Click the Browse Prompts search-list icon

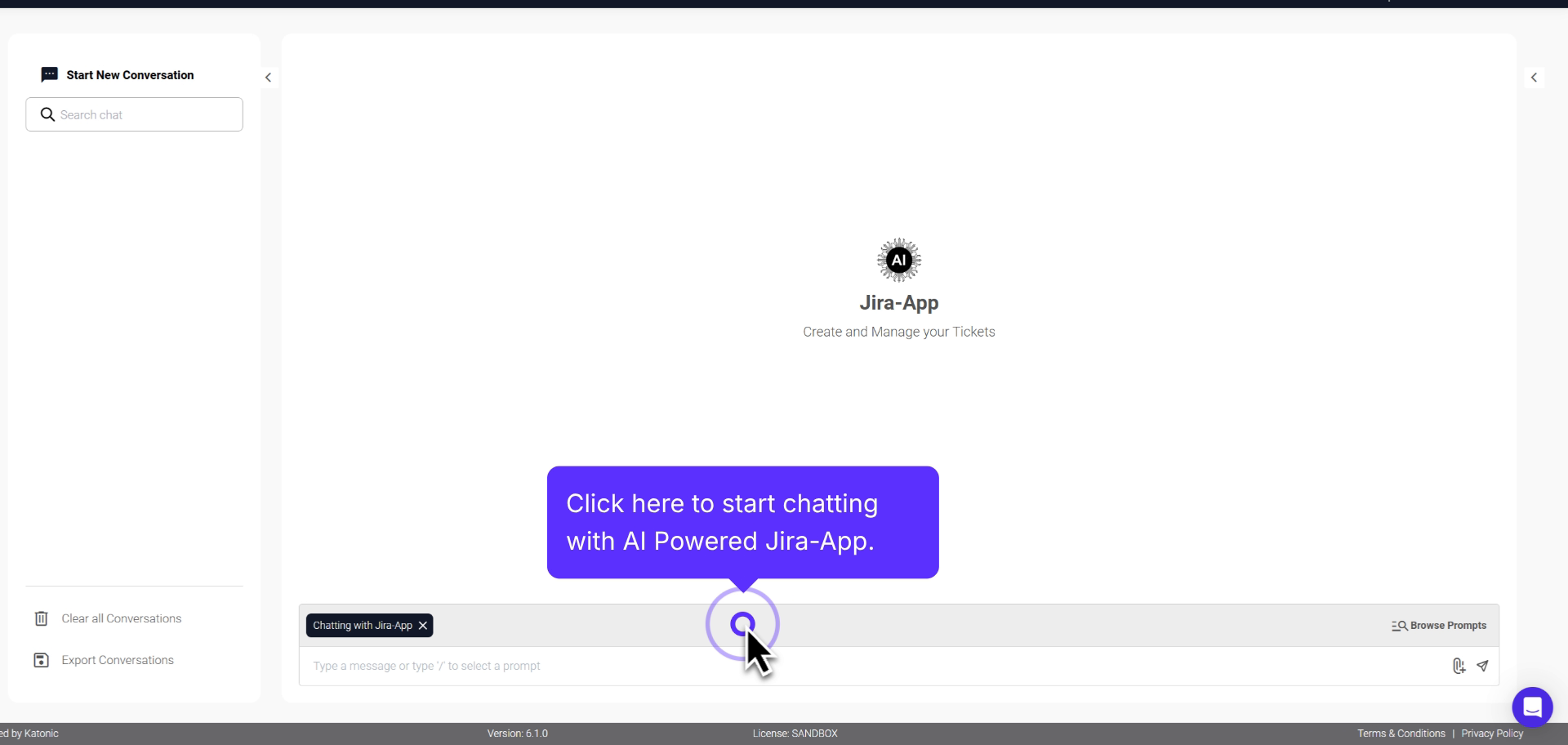tap(1398, 625)
